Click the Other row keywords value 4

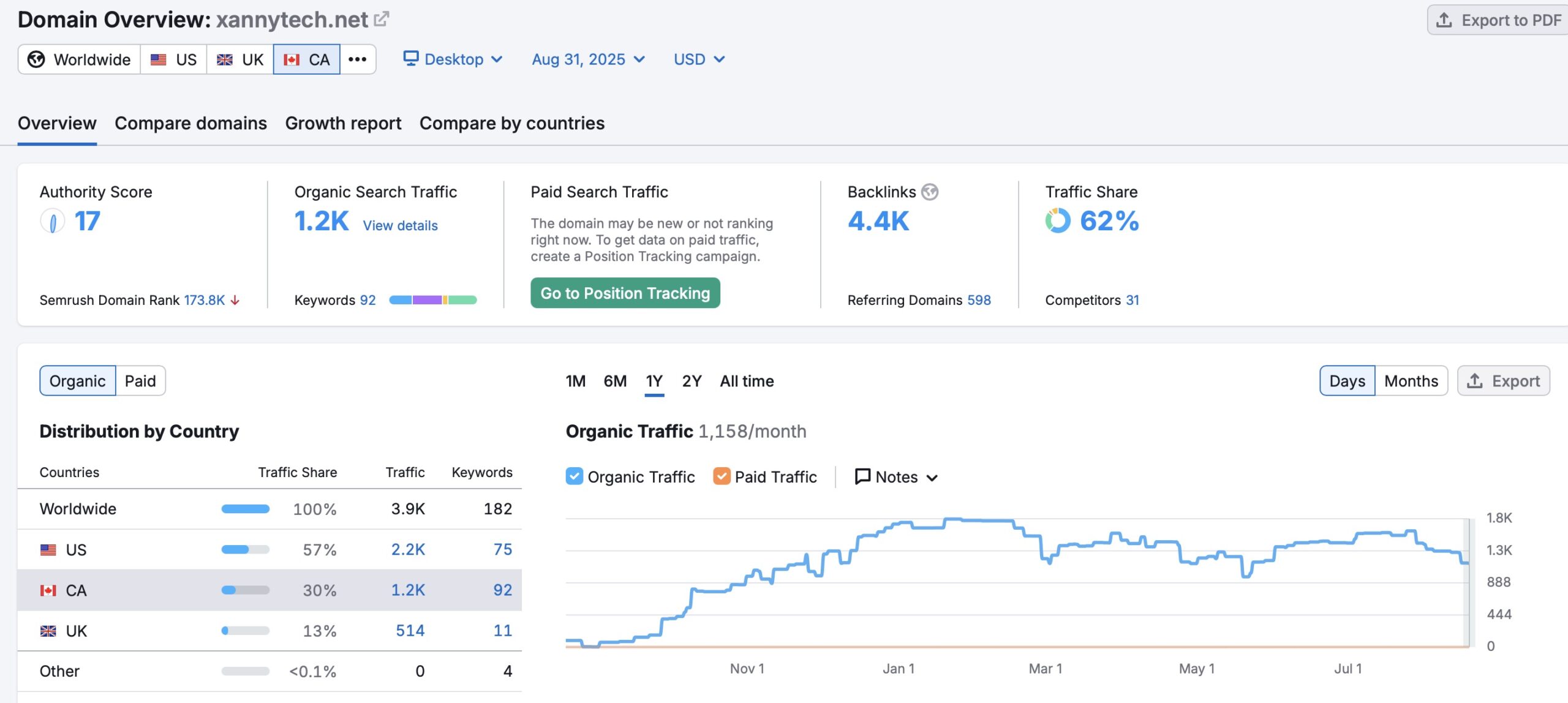click(507, 671)
